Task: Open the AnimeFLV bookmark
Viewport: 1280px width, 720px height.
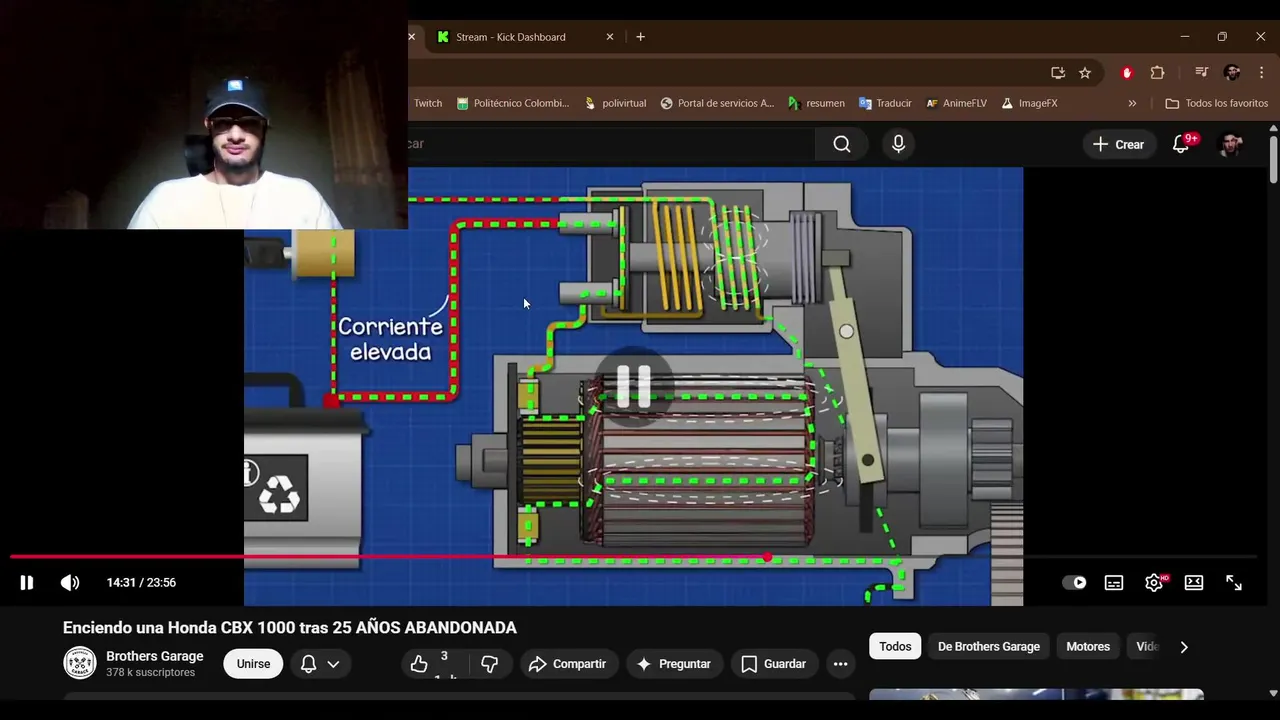Action: pyautogui.click(x=957, y=103)
